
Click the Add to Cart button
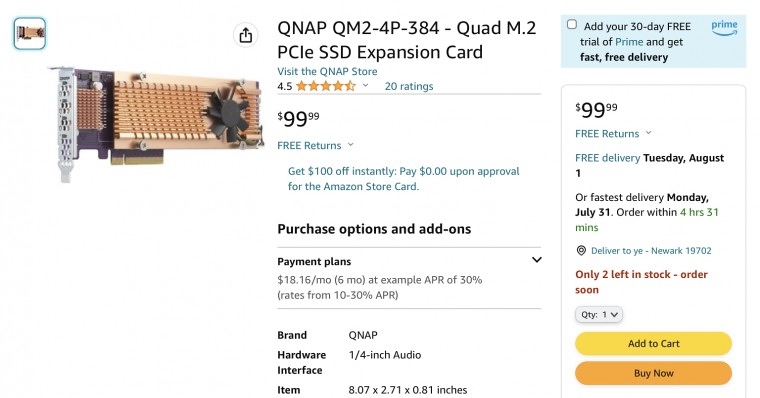pyautogui.click(x=653, y=344)
